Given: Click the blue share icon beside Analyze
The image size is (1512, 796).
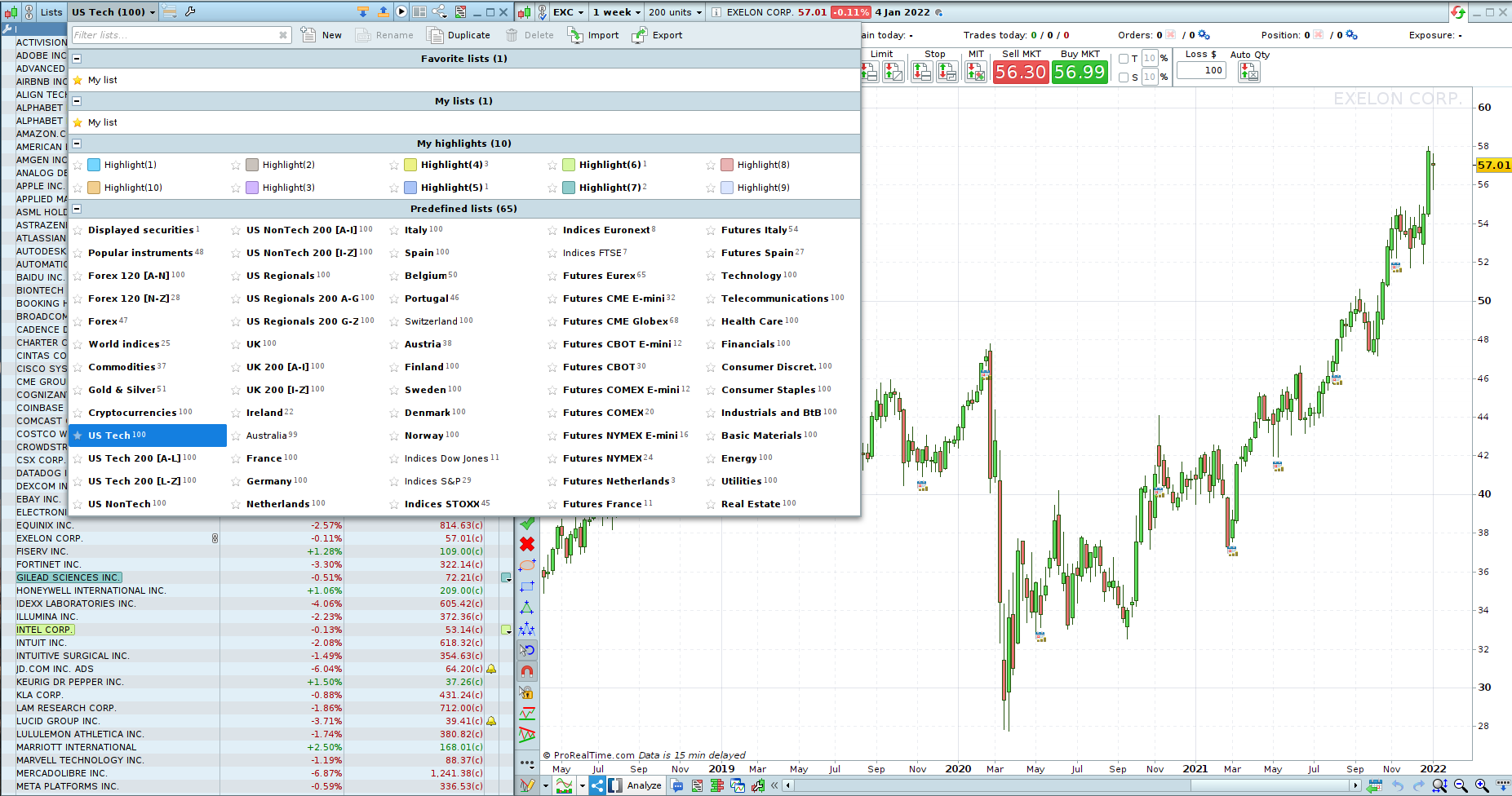Looking at the screenshot, I should pyautogui.click(x=597, y=785).
